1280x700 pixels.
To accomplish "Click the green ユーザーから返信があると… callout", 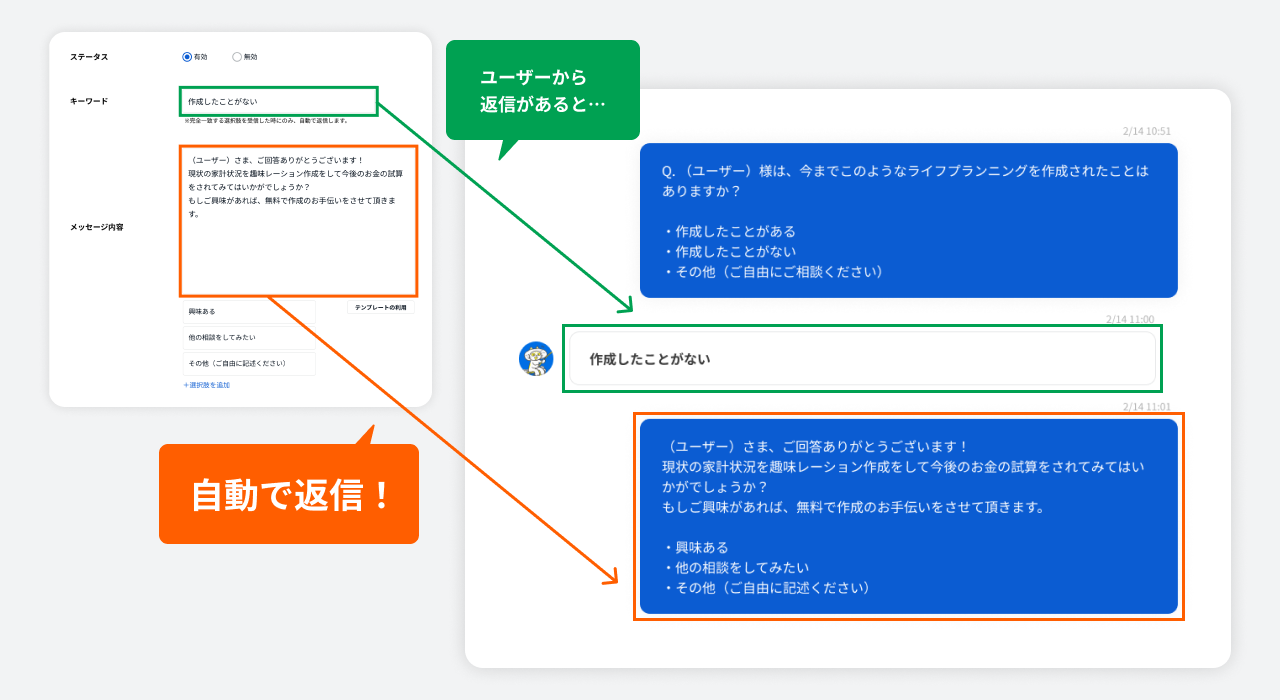I will (543, 89).
